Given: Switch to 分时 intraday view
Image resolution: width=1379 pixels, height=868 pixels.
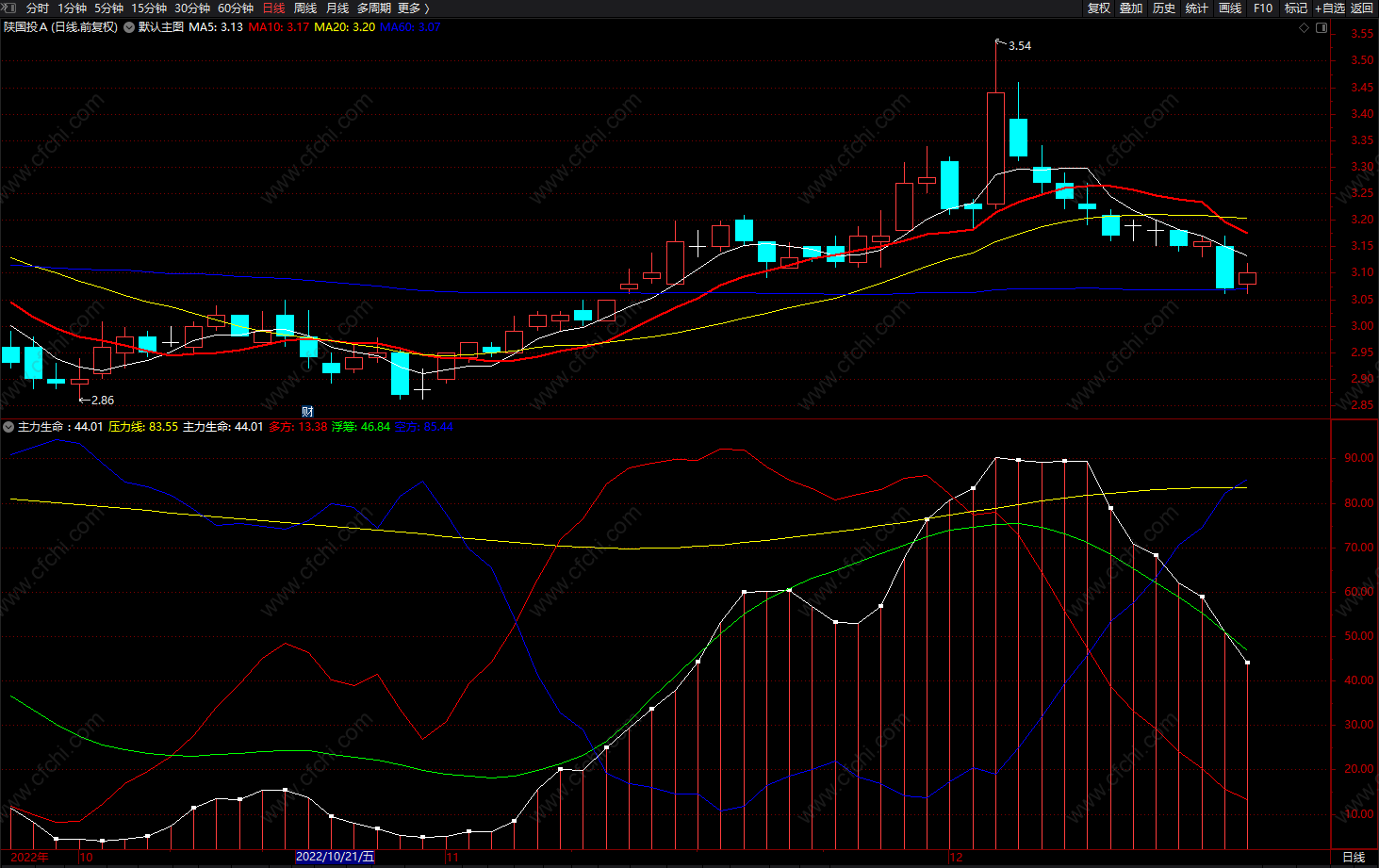Looking at the screenshot, I should tap(38, 8).
